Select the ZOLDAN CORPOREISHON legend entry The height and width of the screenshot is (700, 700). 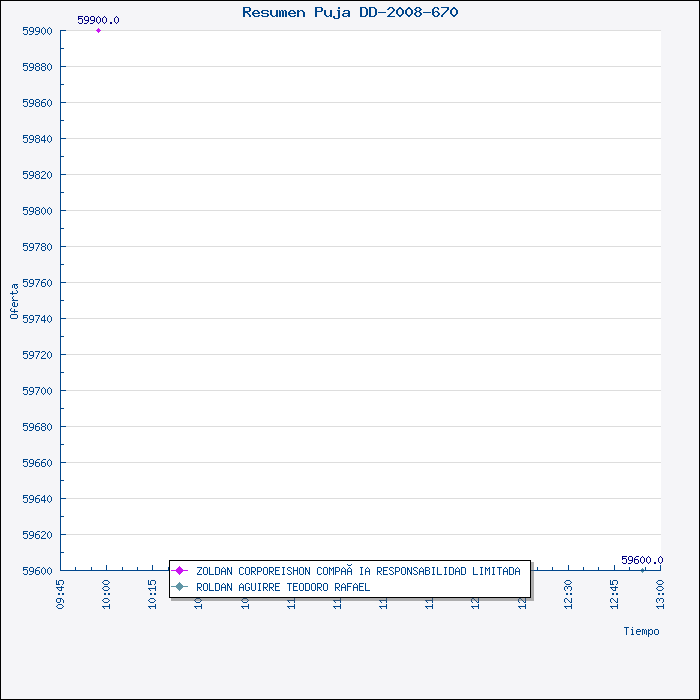[357, 571]
